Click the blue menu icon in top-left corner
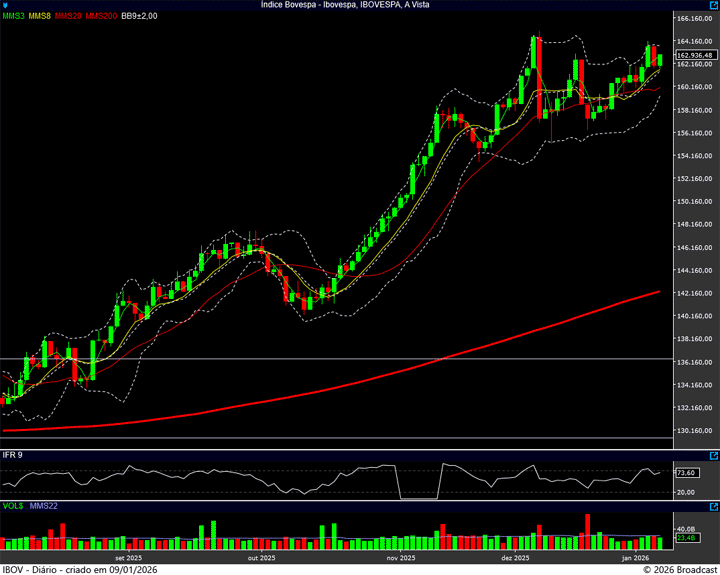Image resolution: width=720 pixels, height=575 pixels. click(5, 5)
